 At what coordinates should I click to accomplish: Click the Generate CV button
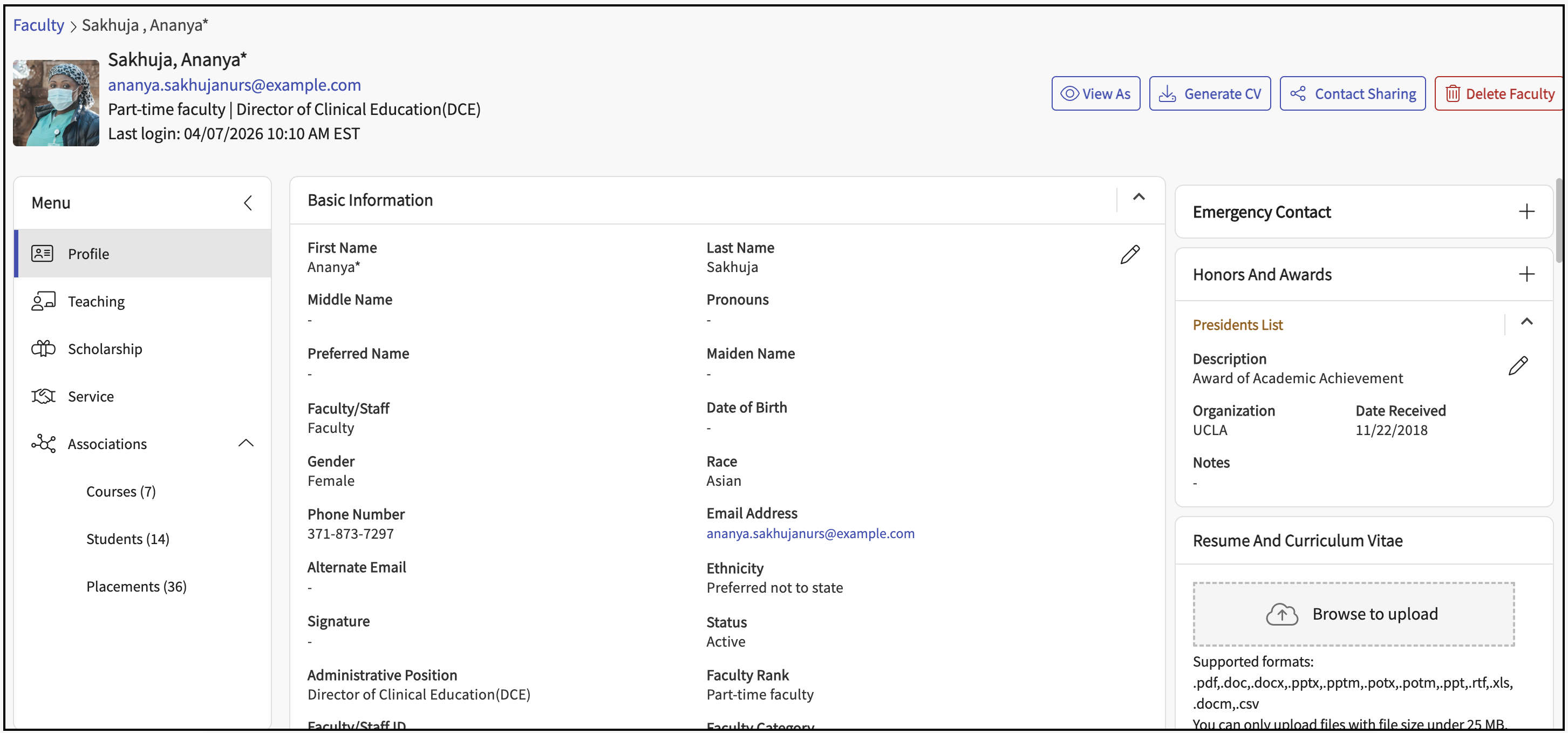(x=1210, y=94)
